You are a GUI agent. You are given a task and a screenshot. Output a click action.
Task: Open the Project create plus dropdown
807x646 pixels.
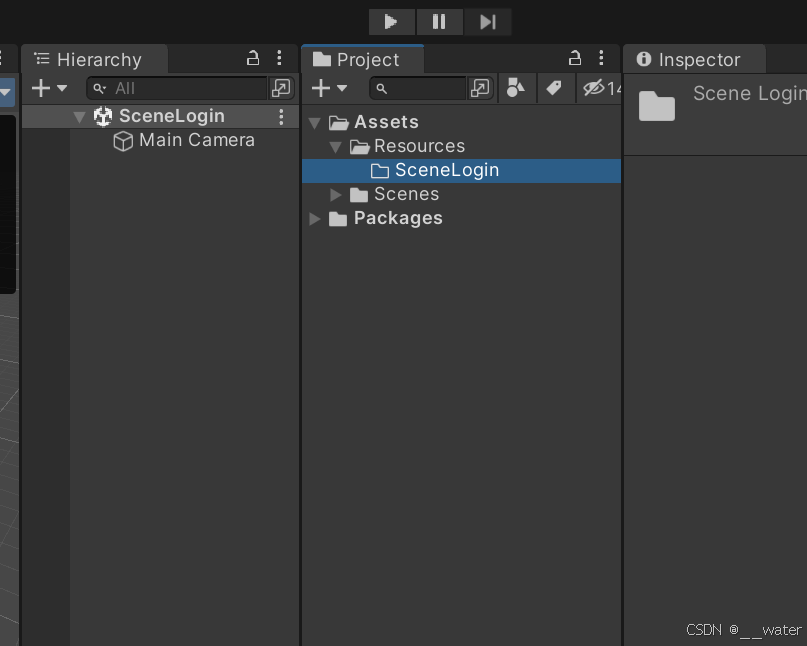329,89
